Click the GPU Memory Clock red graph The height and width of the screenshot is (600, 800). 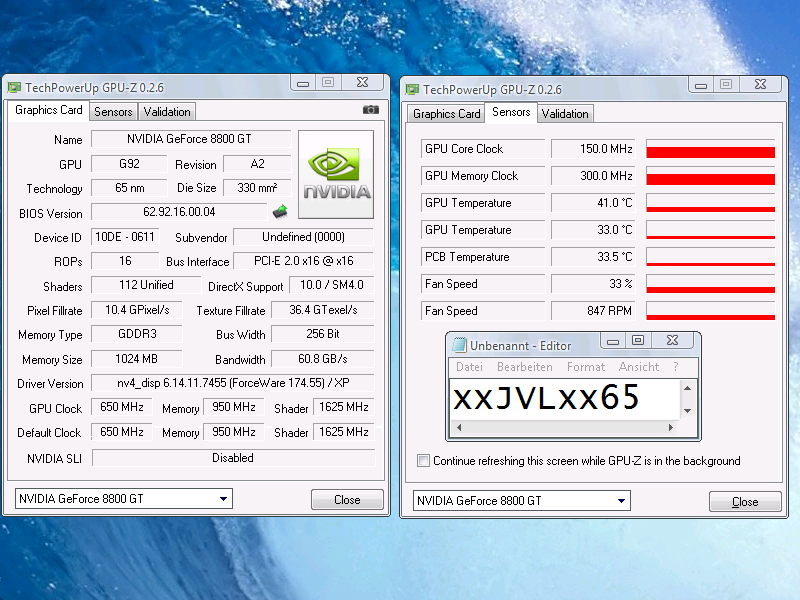710,176
